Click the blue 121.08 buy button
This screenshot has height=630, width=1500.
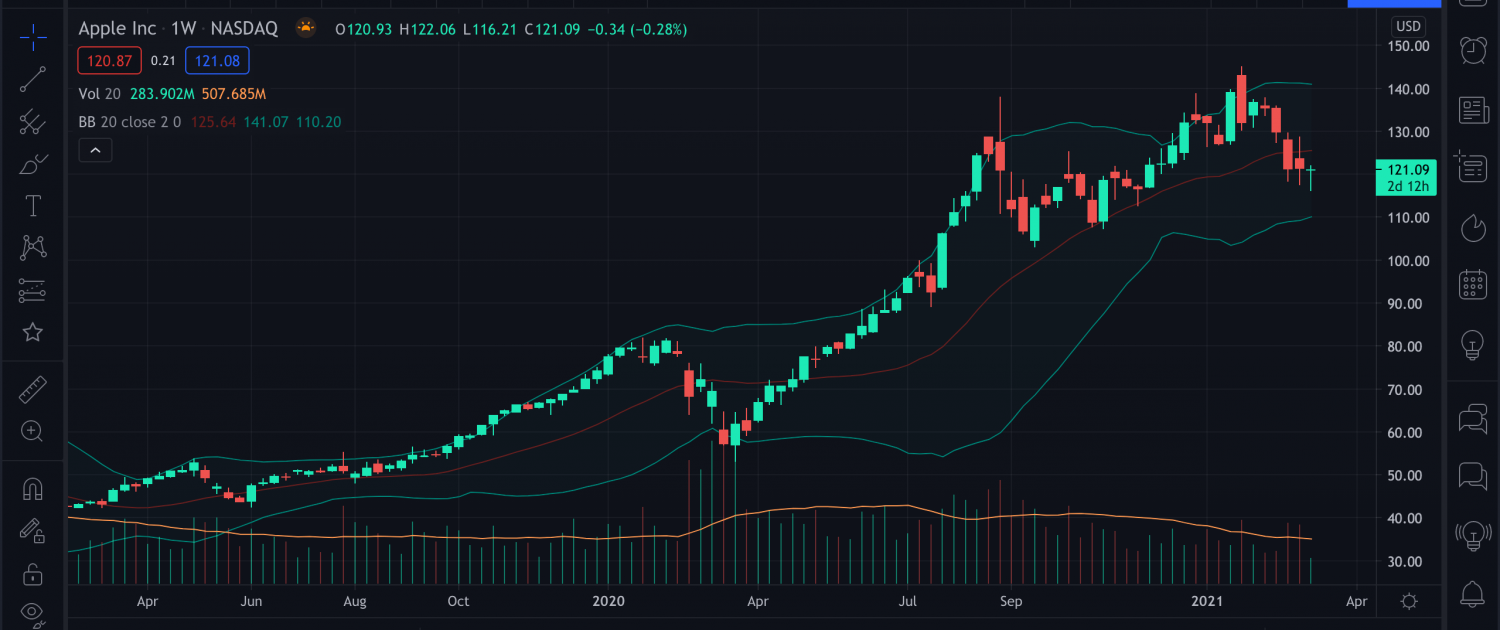216,61
